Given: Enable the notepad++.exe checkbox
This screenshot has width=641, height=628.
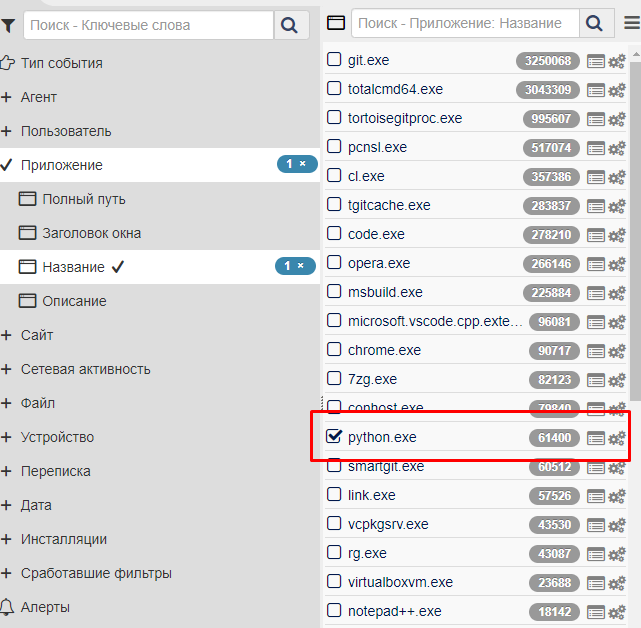Looking at the screenshot, I should coord(334,611).
